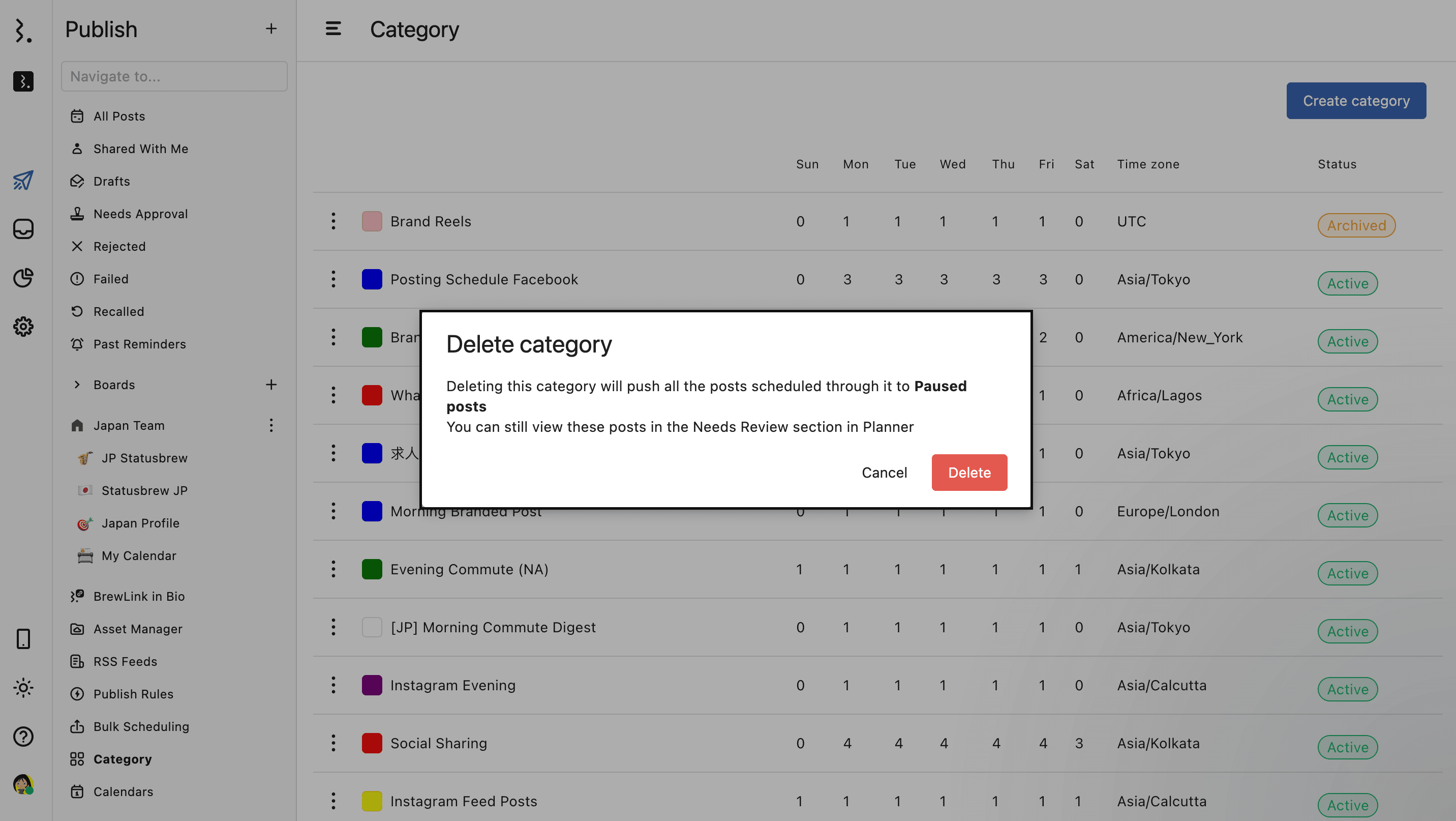Click Create category button

[1356, 101]
